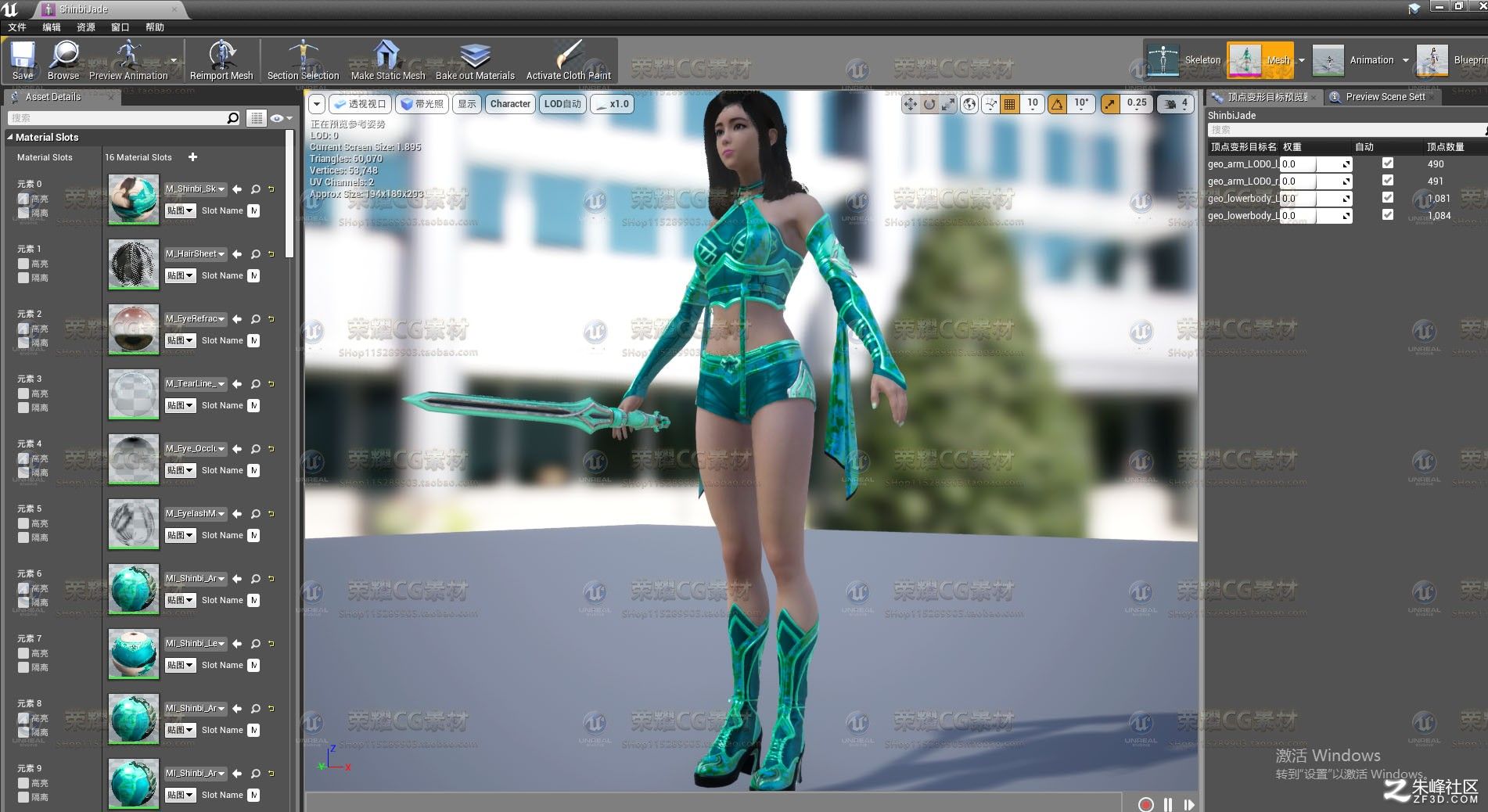
Task: Open the 透视视口 perspective dropdown
Action: (359, 104)
